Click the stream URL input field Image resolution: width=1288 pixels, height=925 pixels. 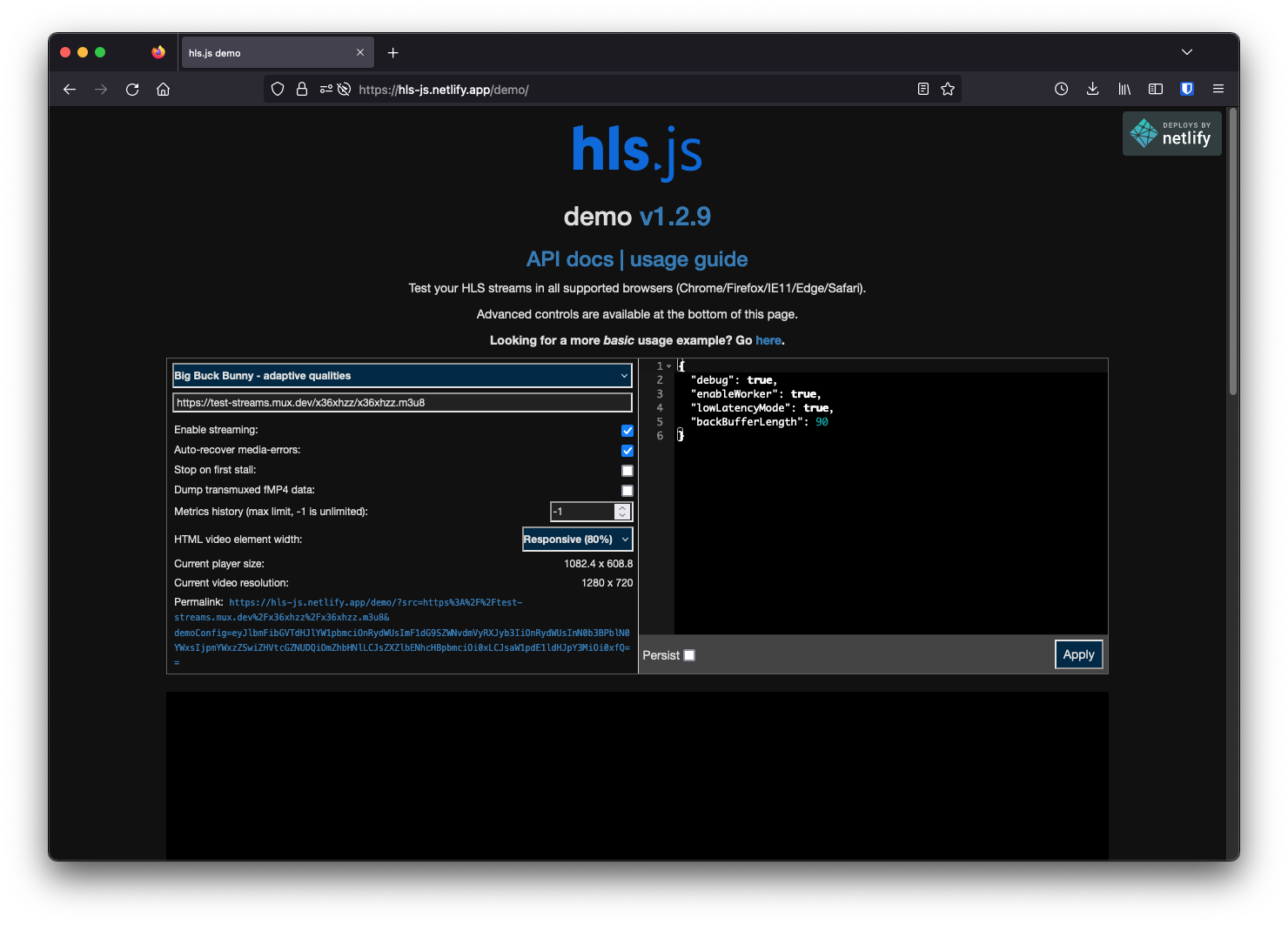(x=402, y=403)
